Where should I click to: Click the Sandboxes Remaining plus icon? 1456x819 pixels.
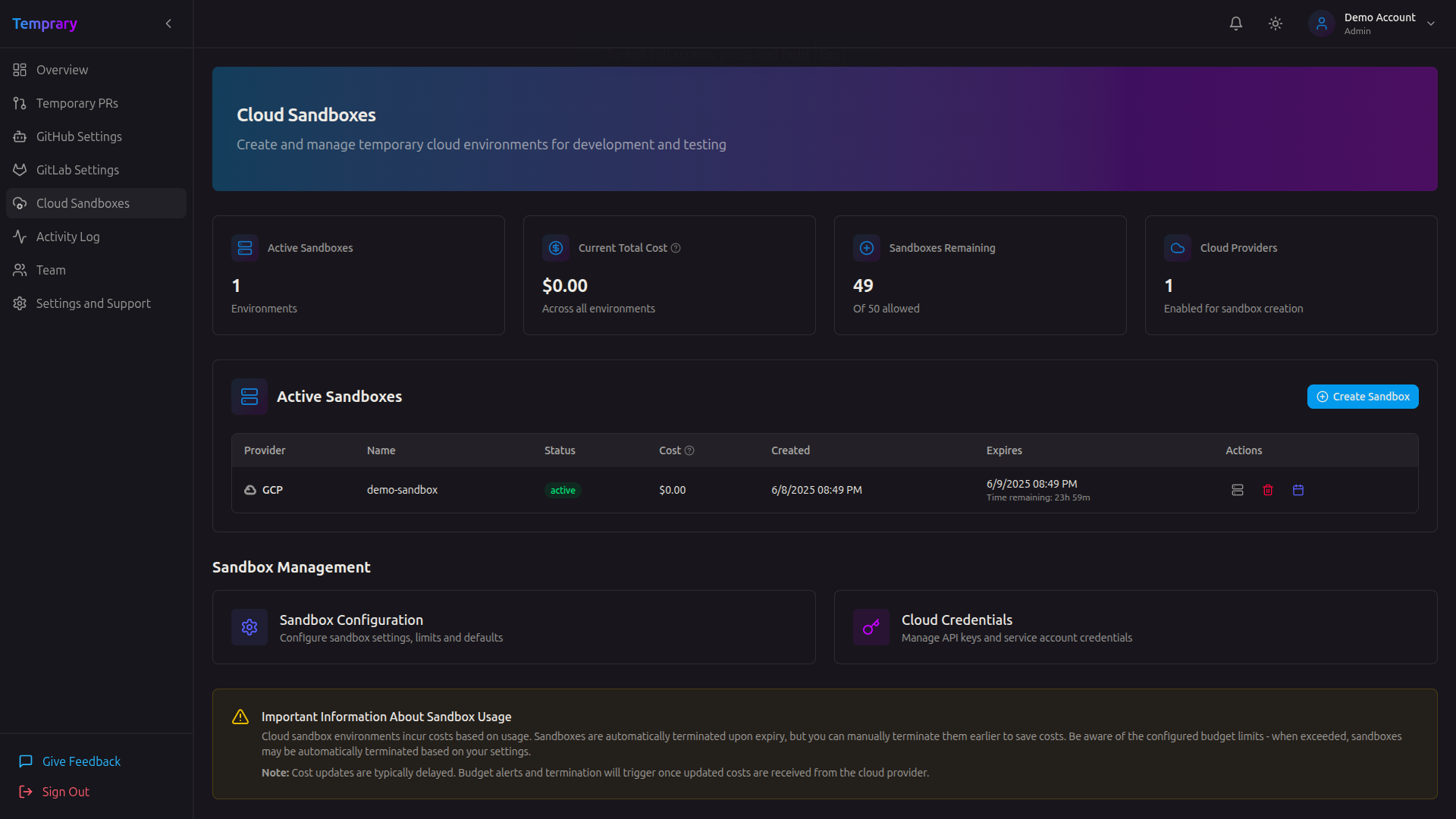click(867, 248)
